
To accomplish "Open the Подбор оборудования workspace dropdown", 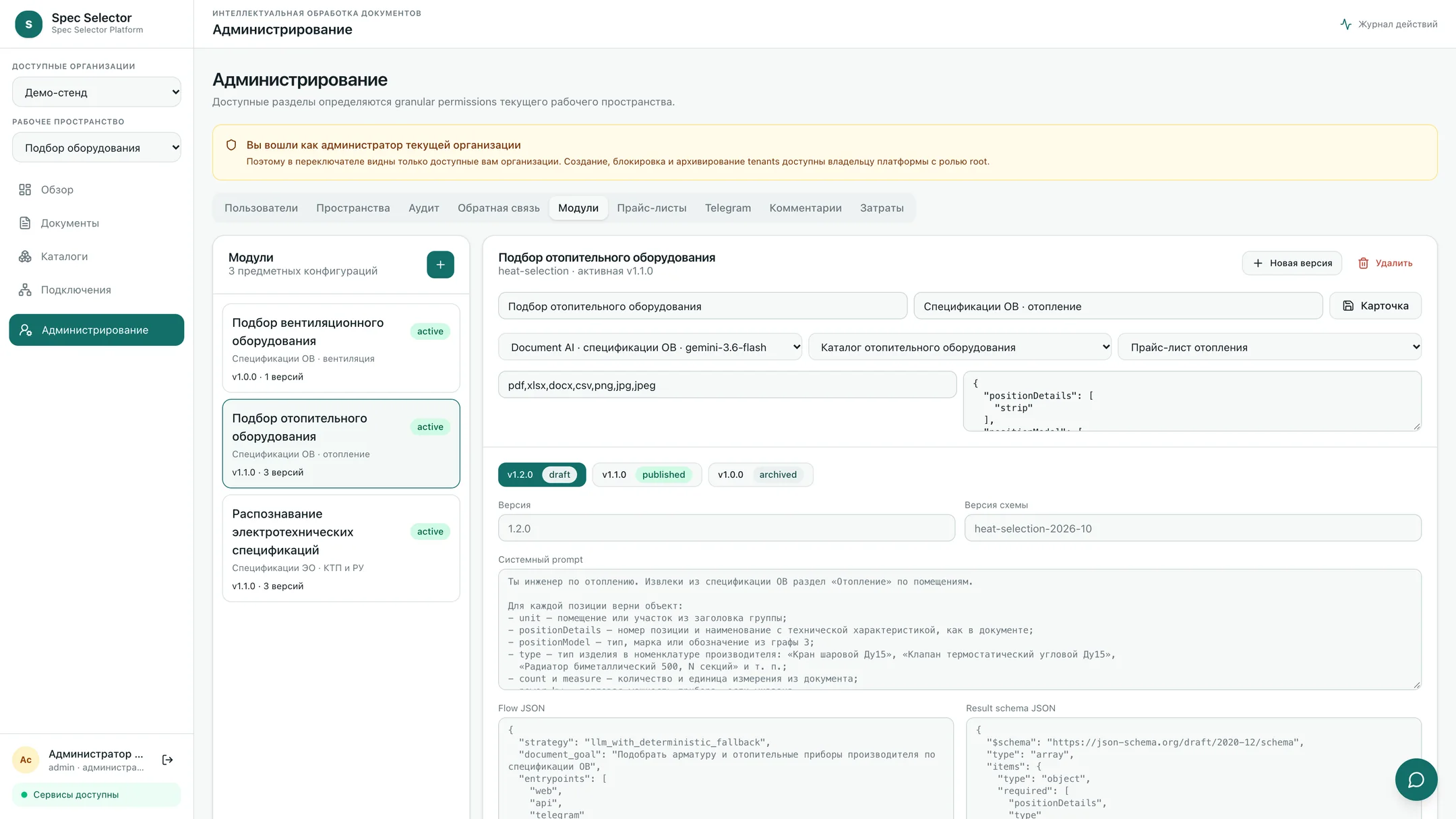I will point(96,148).
